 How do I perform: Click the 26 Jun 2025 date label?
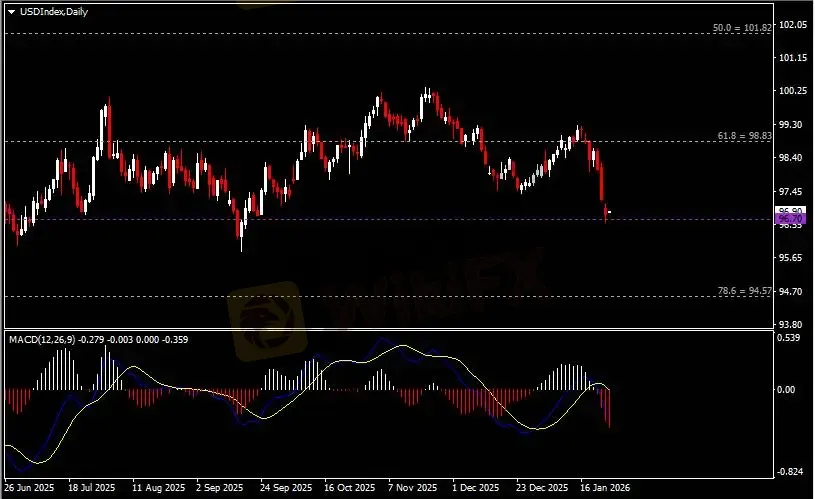(x=29, y=488)
